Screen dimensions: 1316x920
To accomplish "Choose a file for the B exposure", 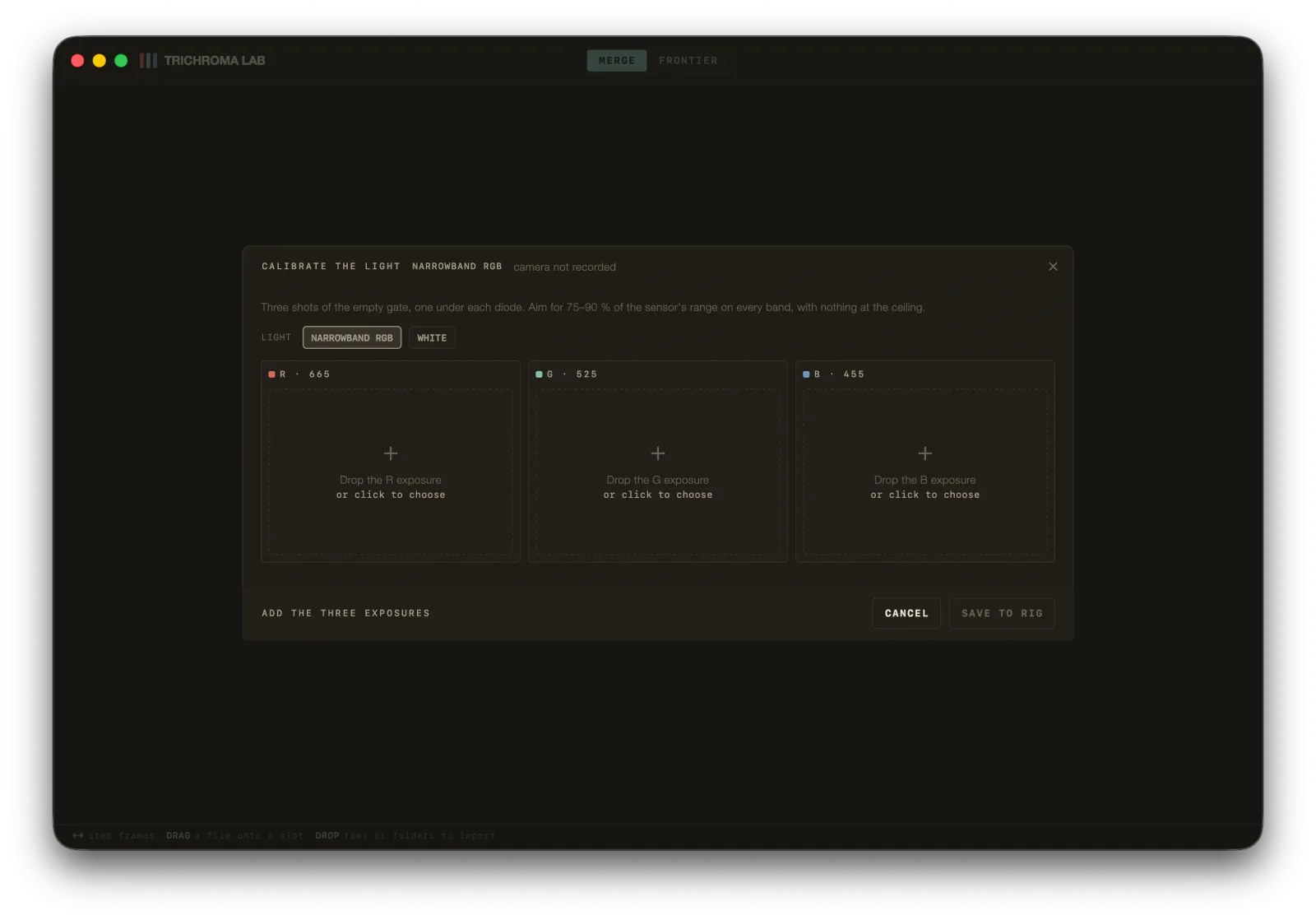I will pyautogui.click(x=925, y=472).
